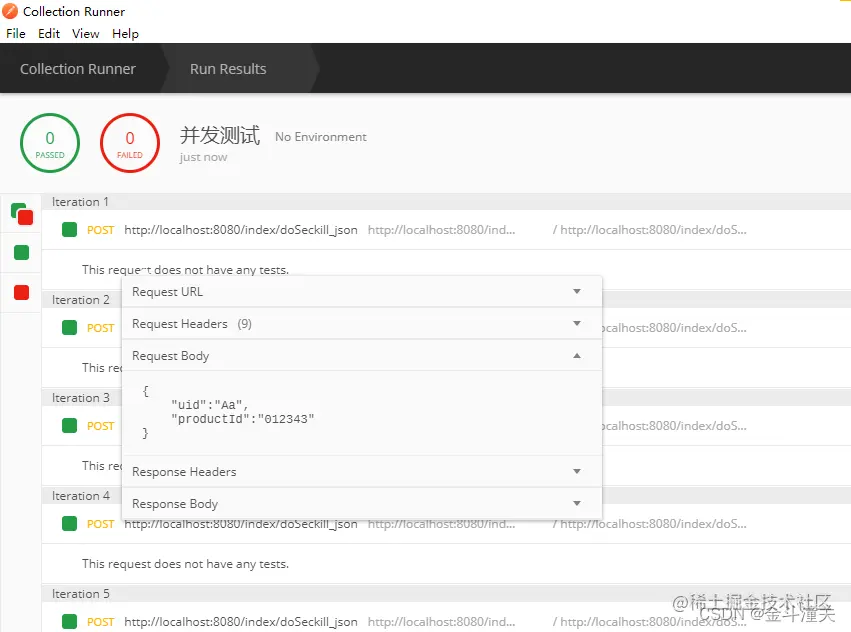This screenshot has width=851, height=632.
Task: Open Iteration 1 doSeckill_json request name
Action: pyautogui.click(x=241, y=230)
